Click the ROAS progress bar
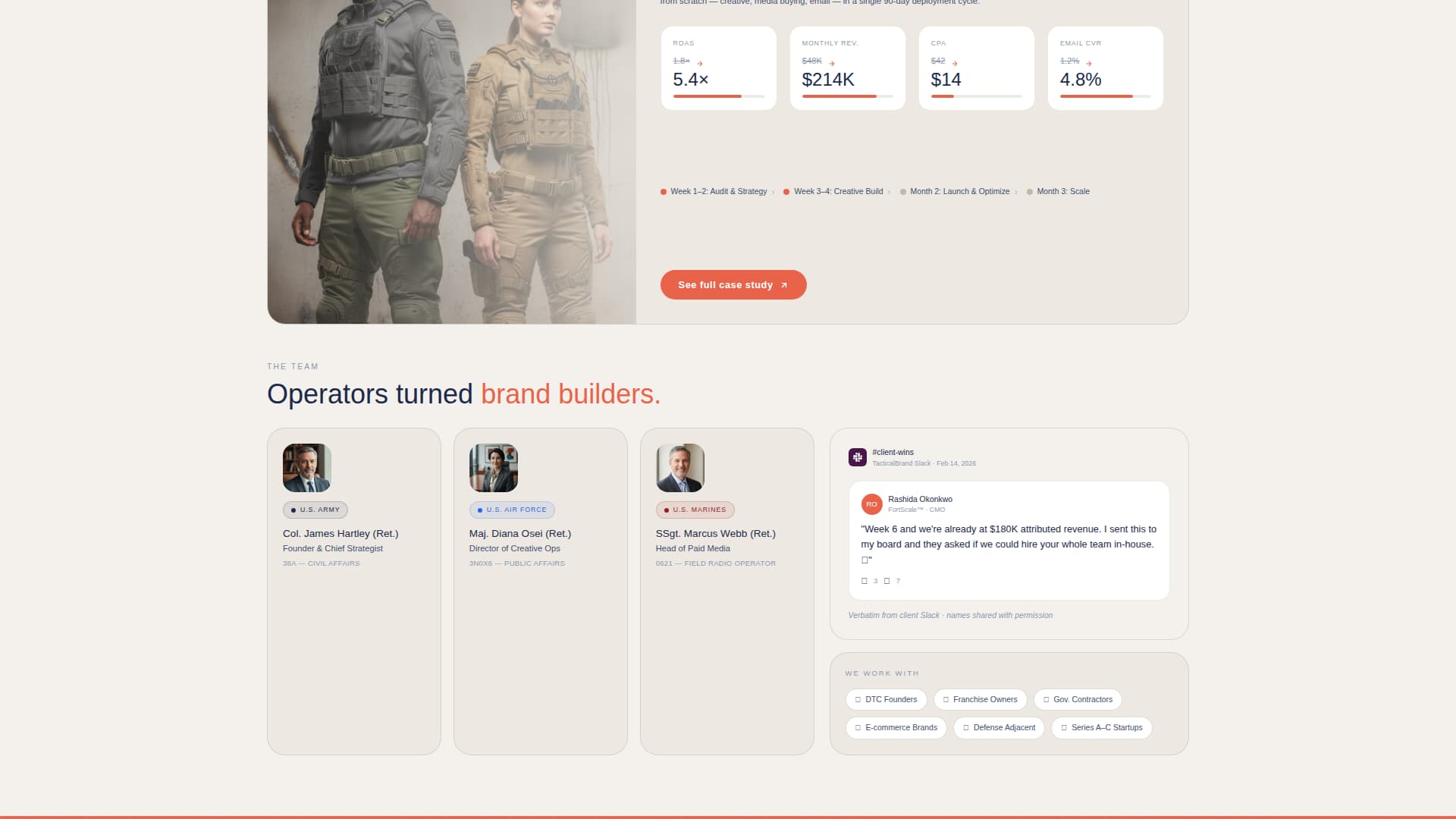The image size is (1456, 819). 719,96
